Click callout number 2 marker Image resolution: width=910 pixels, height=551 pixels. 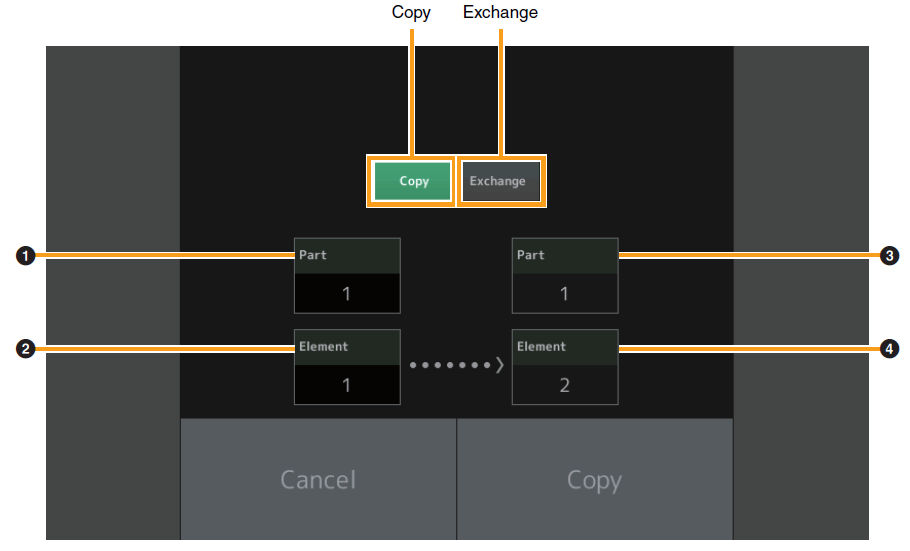click(x=26, y=349)
